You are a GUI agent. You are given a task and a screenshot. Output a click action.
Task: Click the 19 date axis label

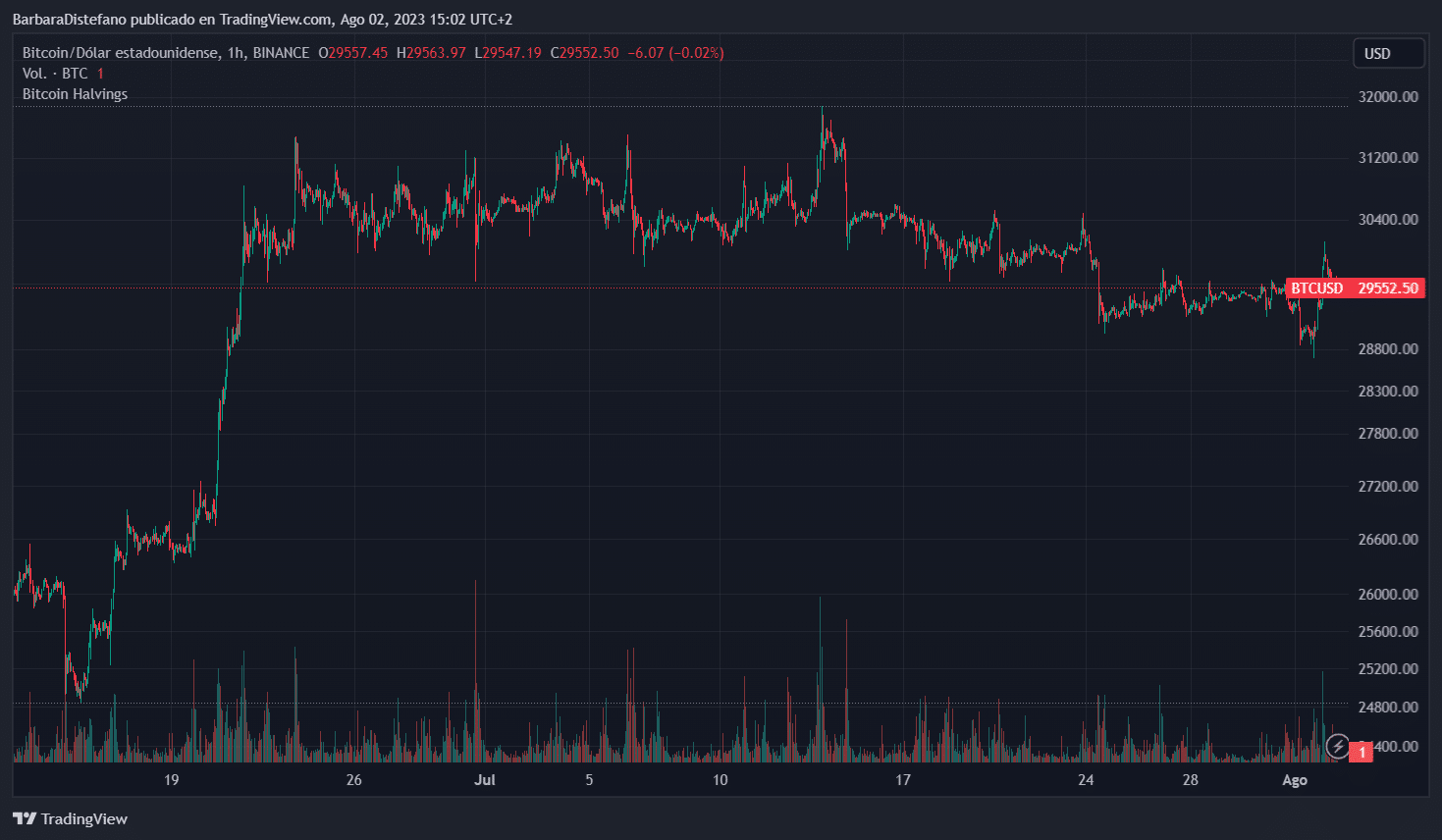point(171,780)
